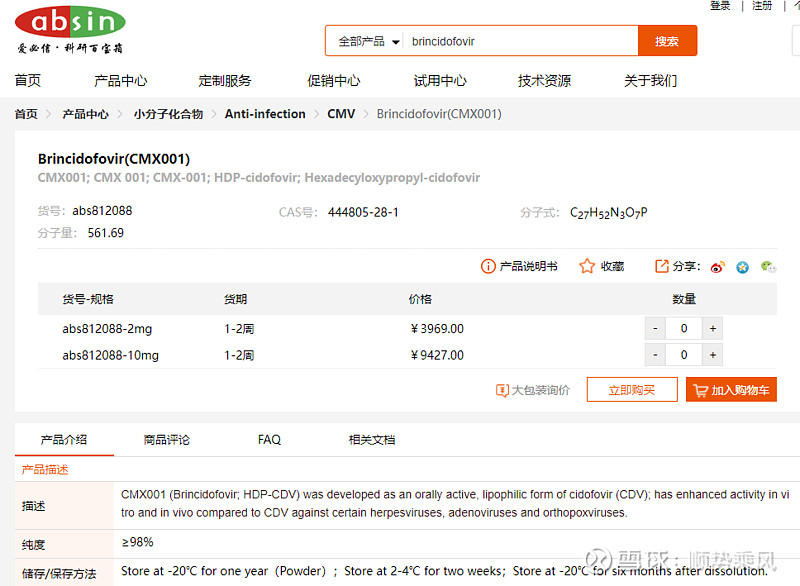The image size is (800, 586).
Task: Share the product to Weibo
Action: pyautogui.click(x=718, y=267)
